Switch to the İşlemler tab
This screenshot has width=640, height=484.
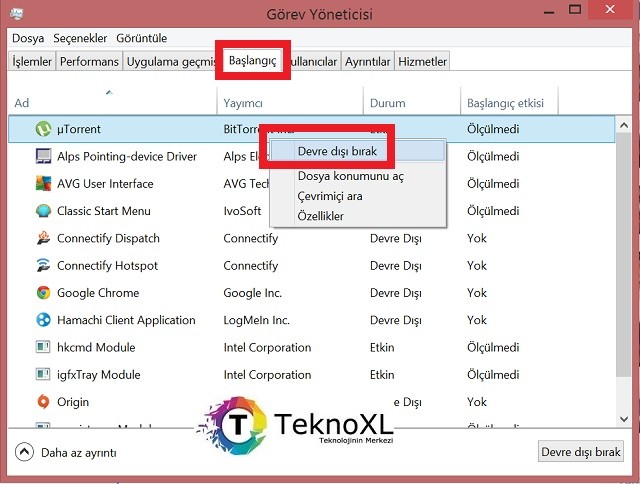(32, 62)
